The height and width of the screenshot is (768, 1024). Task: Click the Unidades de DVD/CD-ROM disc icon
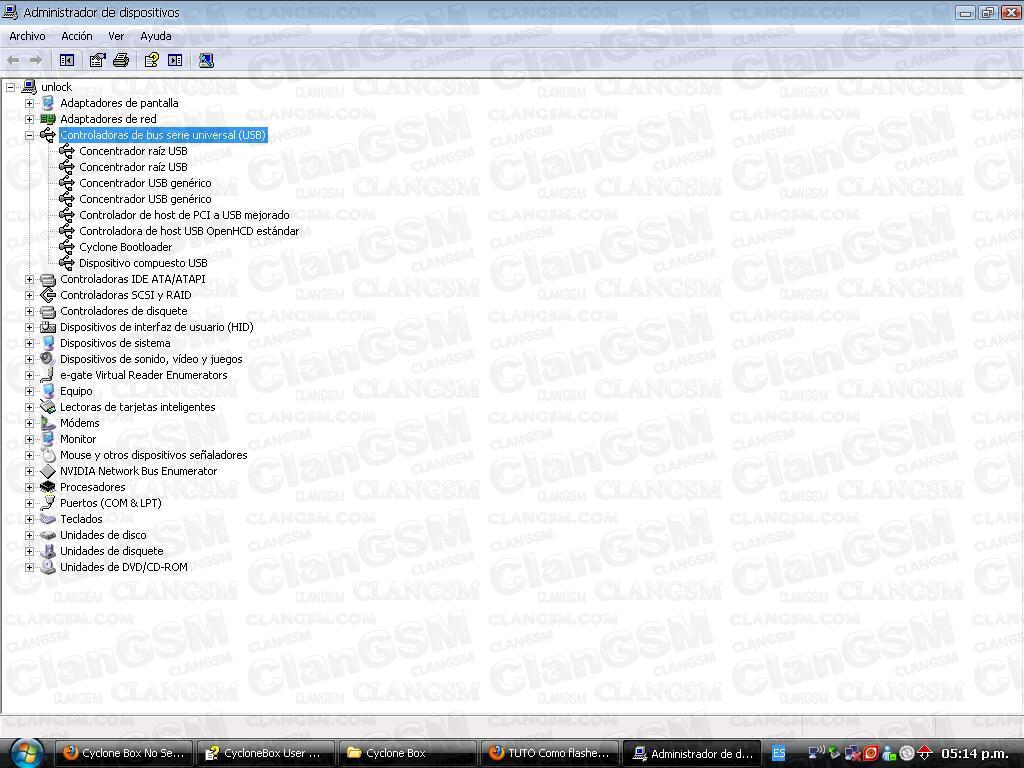(x=48, y=567)
